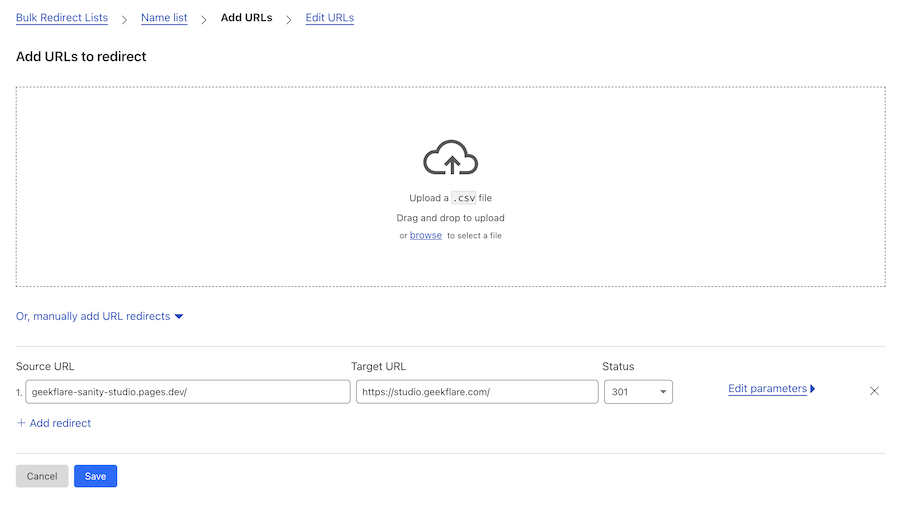This screenshot has height=505, width=900.
Task: Cancel adding URLs
Action: (x=42, y=476)
